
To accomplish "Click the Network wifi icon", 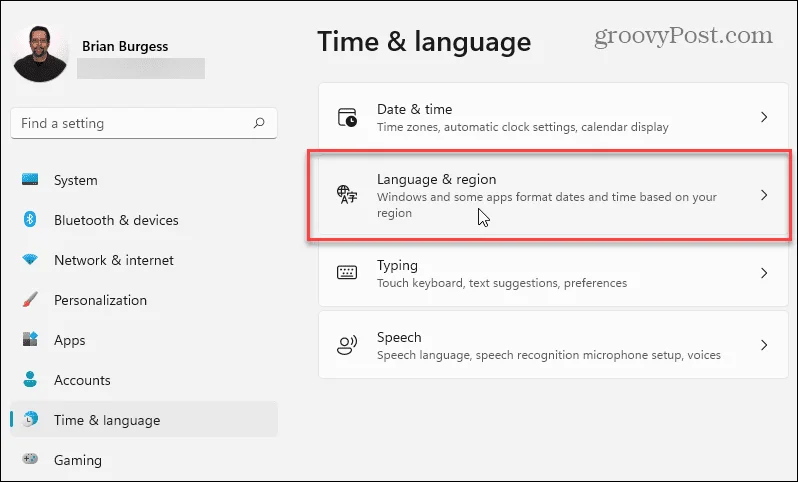I will coord(30,260).
